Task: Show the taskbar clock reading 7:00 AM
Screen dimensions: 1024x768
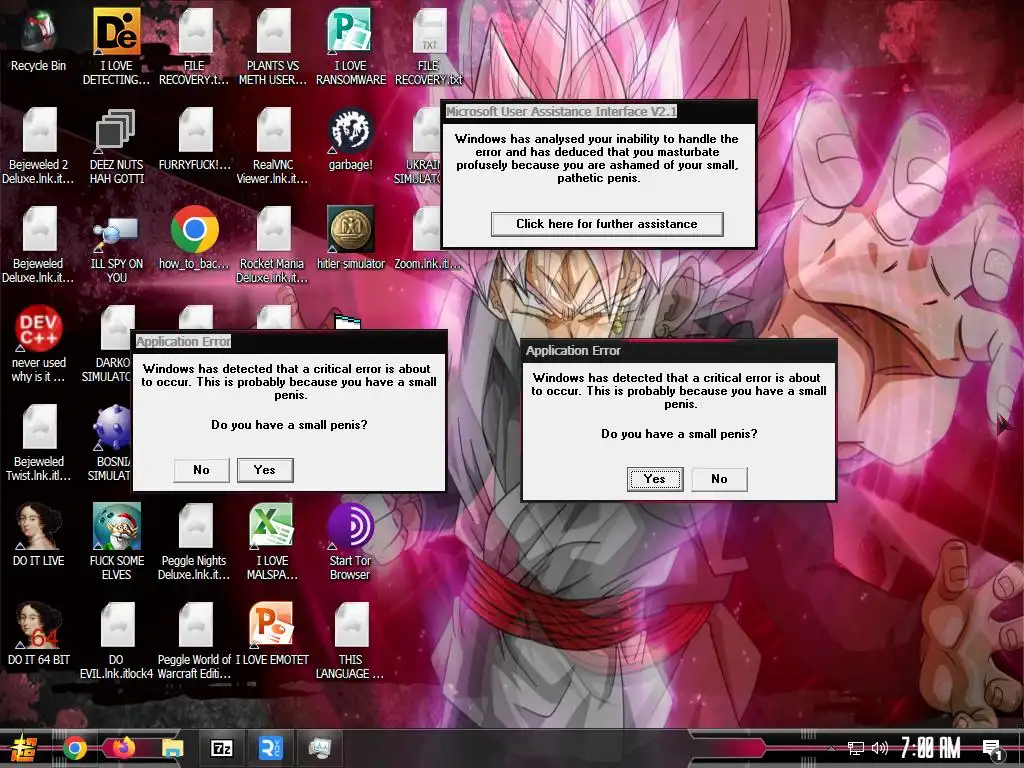Action: click(930, 748)
